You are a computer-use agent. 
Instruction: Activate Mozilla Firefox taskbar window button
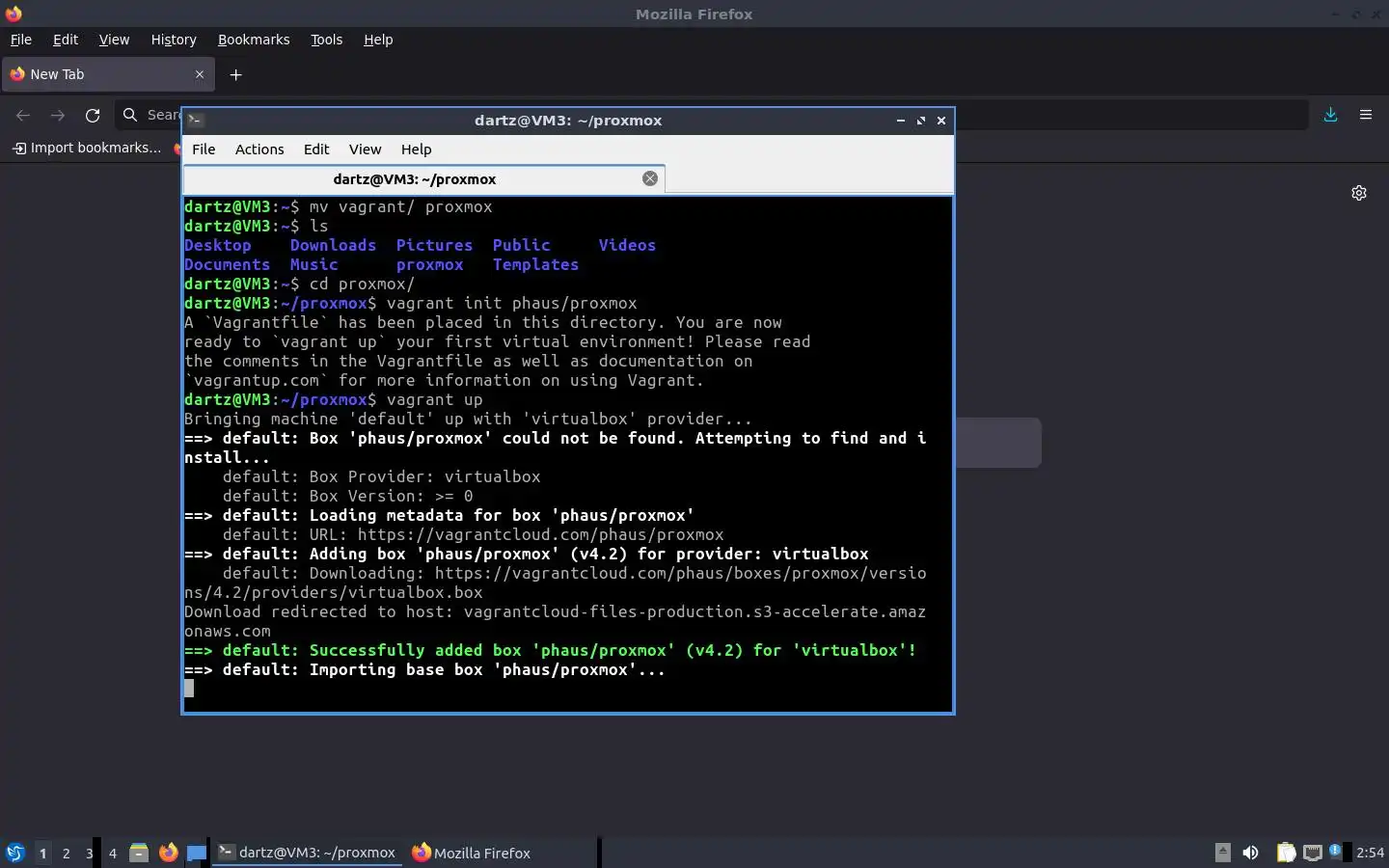tap(472, 853)
